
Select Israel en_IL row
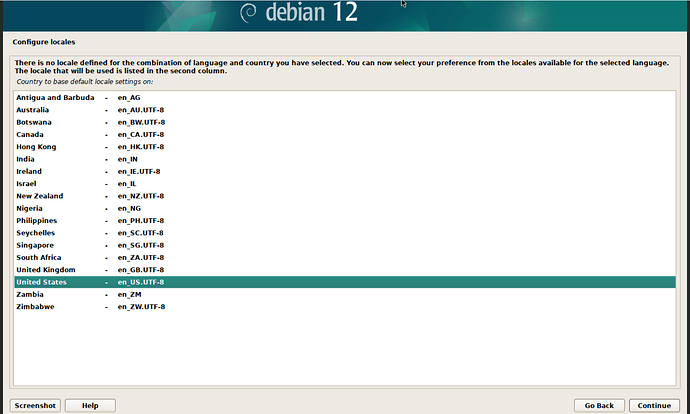pos(345,184)
